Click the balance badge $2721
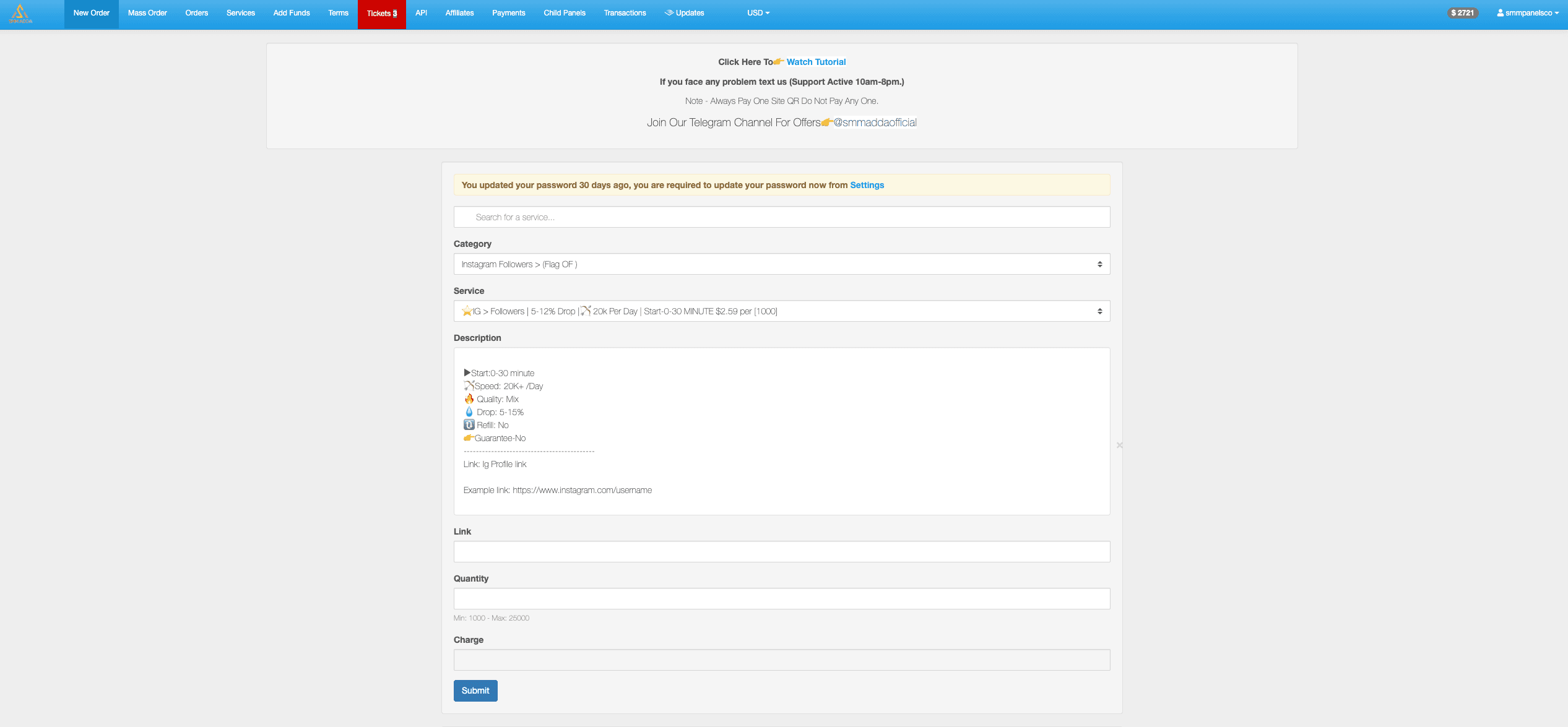Viewport: 1568px width, 727px height. click(1462, 13)
